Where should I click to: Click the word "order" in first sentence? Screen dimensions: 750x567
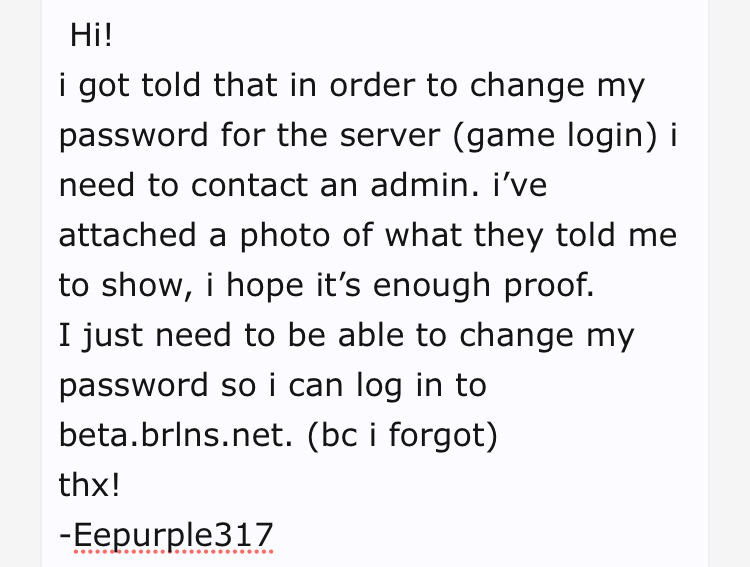(371, 85)
